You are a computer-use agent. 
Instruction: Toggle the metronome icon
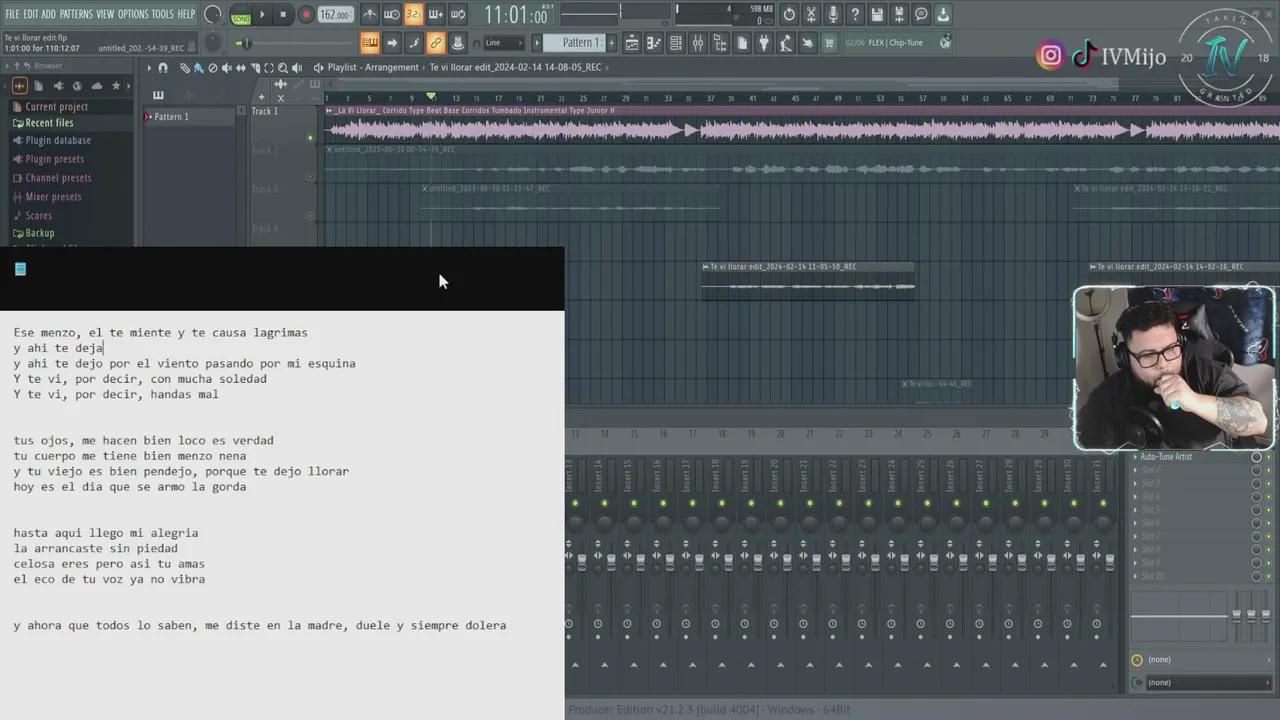(370, 15)
